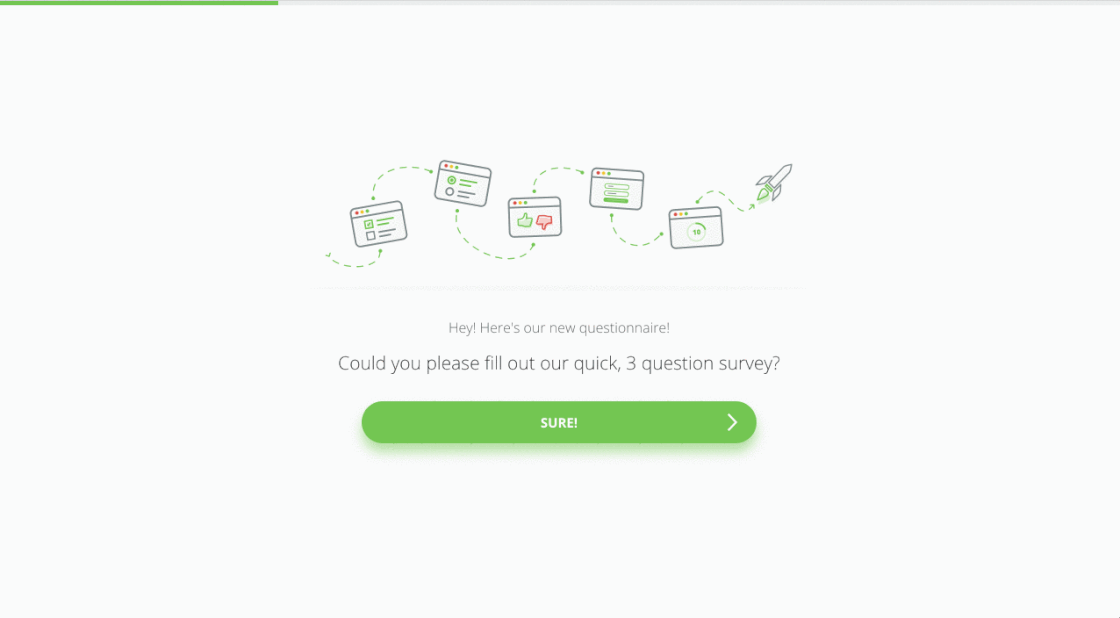
Task: Click the right chevron arrow on the SURE! button
Action: (x=732, y=422)
